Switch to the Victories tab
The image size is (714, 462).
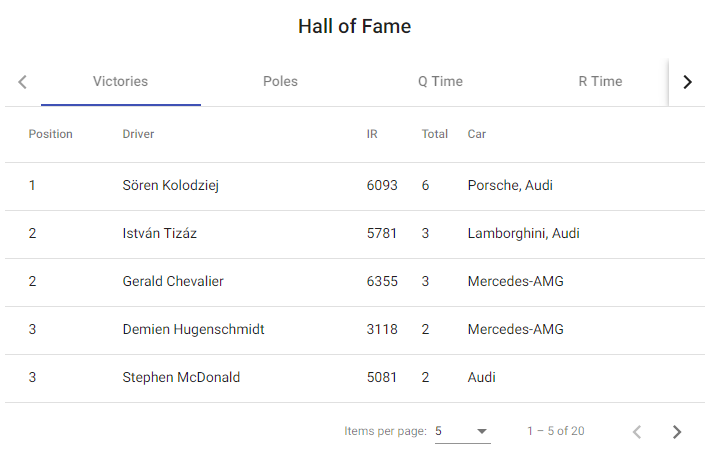point(121,81)
